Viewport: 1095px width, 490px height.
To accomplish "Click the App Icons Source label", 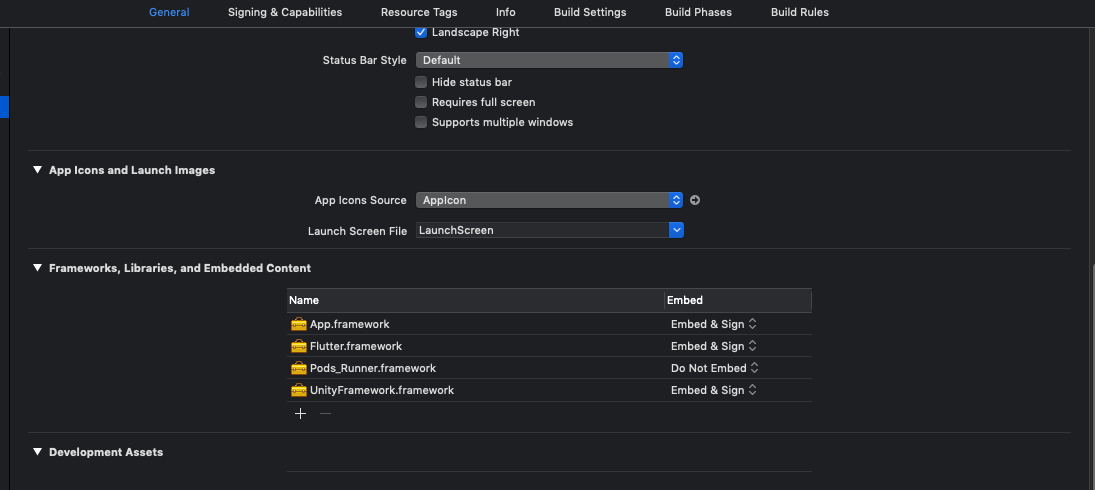I will [x=360, y=200].
